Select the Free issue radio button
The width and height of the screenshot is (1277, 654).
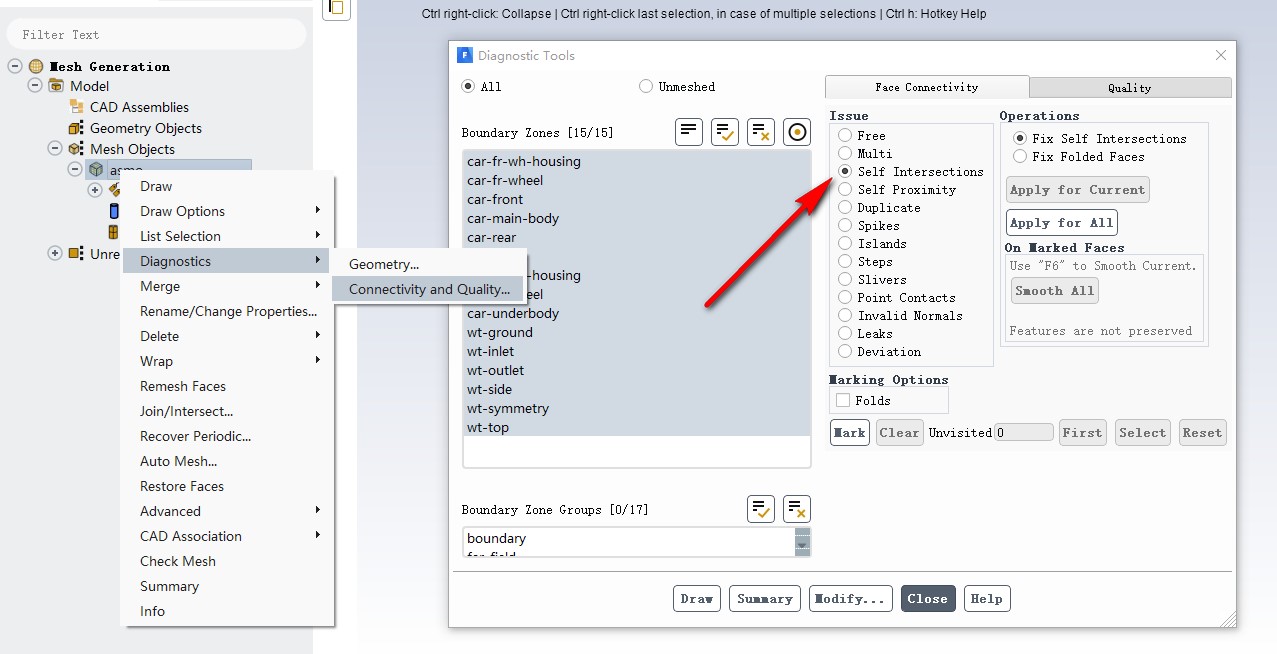click(x=845, y=136)
